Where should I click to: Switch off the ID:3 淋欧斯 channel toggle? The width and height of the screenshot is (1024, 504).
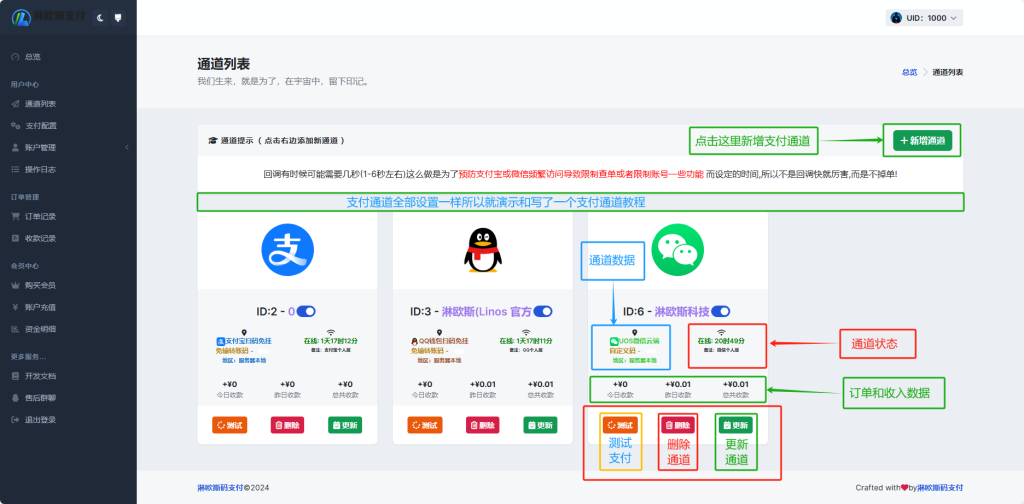click(543, 311)
